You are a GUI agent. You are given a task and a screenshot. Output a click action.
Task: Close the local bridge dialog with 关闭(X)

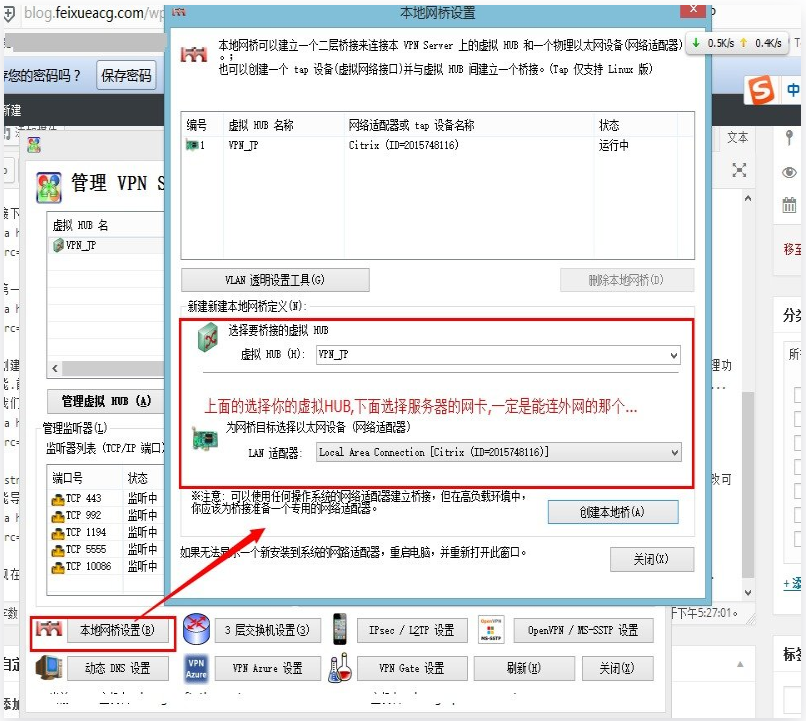(x=652, y=559)
